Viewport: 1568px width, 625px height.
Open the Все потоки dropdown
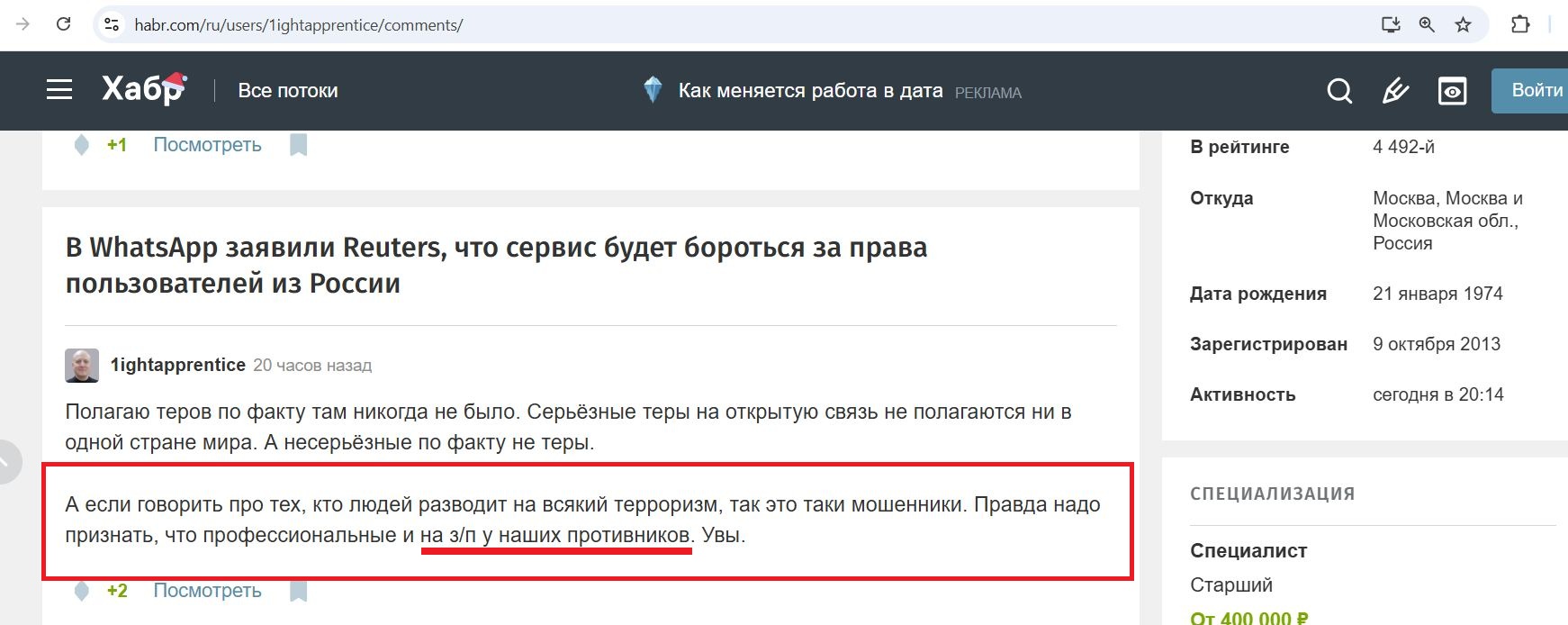coord(288,90)
